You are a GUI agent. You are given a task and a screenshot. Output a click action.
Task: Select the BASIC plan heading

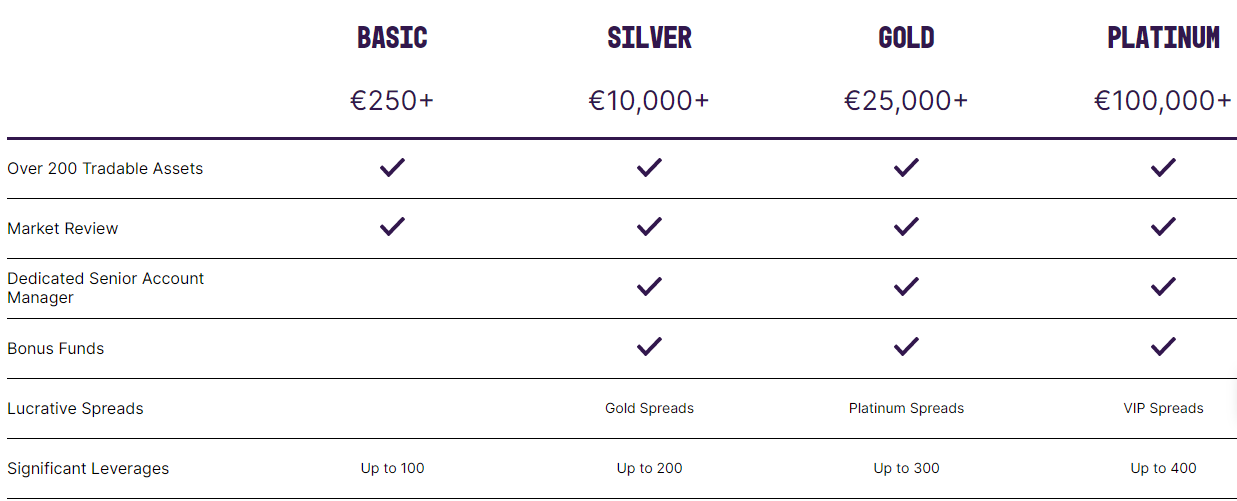pyautogui.click(x=392, y=38)
